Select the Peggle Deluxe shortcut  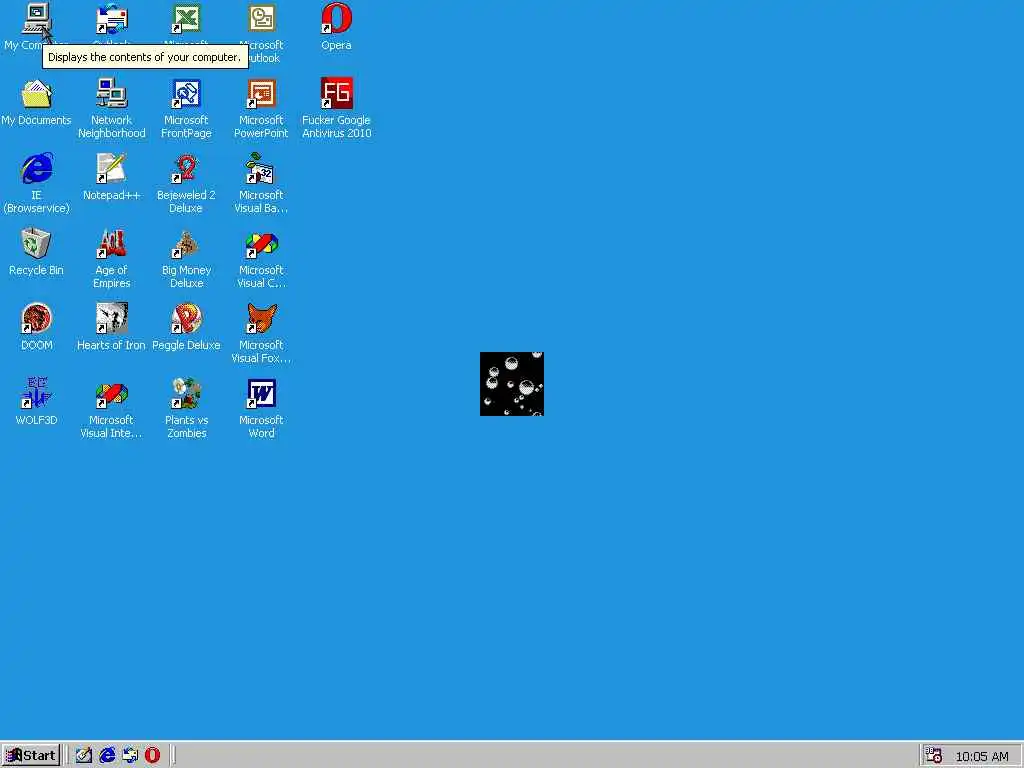pos(186,319)
